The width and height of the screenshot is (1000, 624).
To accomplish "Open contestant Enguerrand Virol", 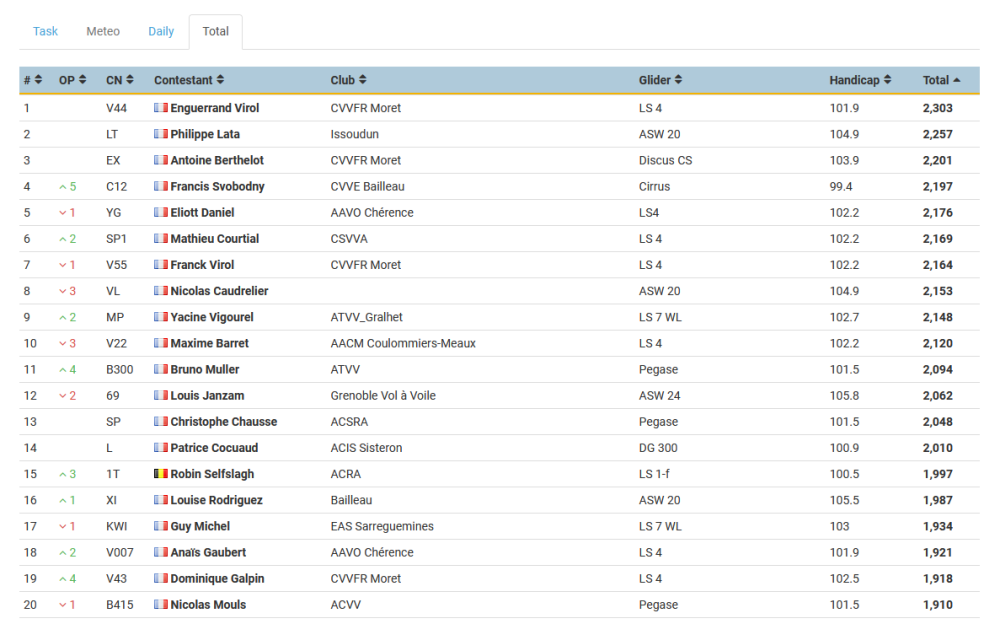I will [214, 108].
